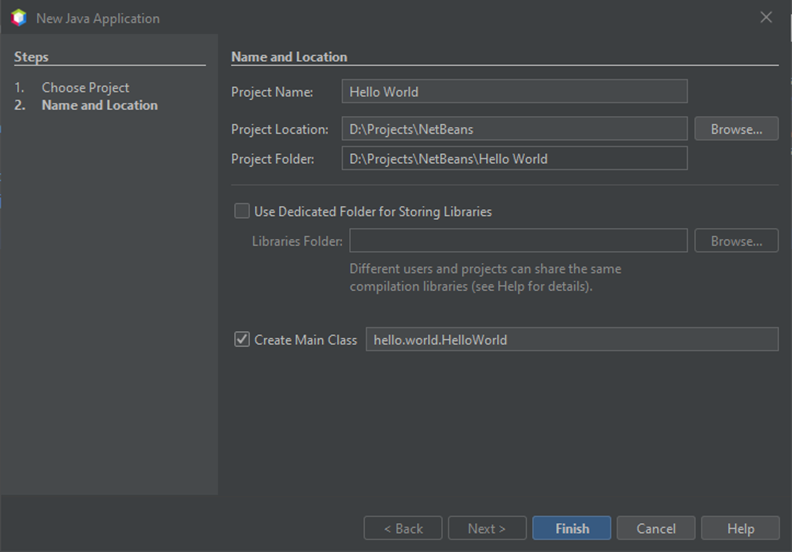Select the bold Name and Location step
Screen dimensions: 792x552
click(x=99, y=105)
